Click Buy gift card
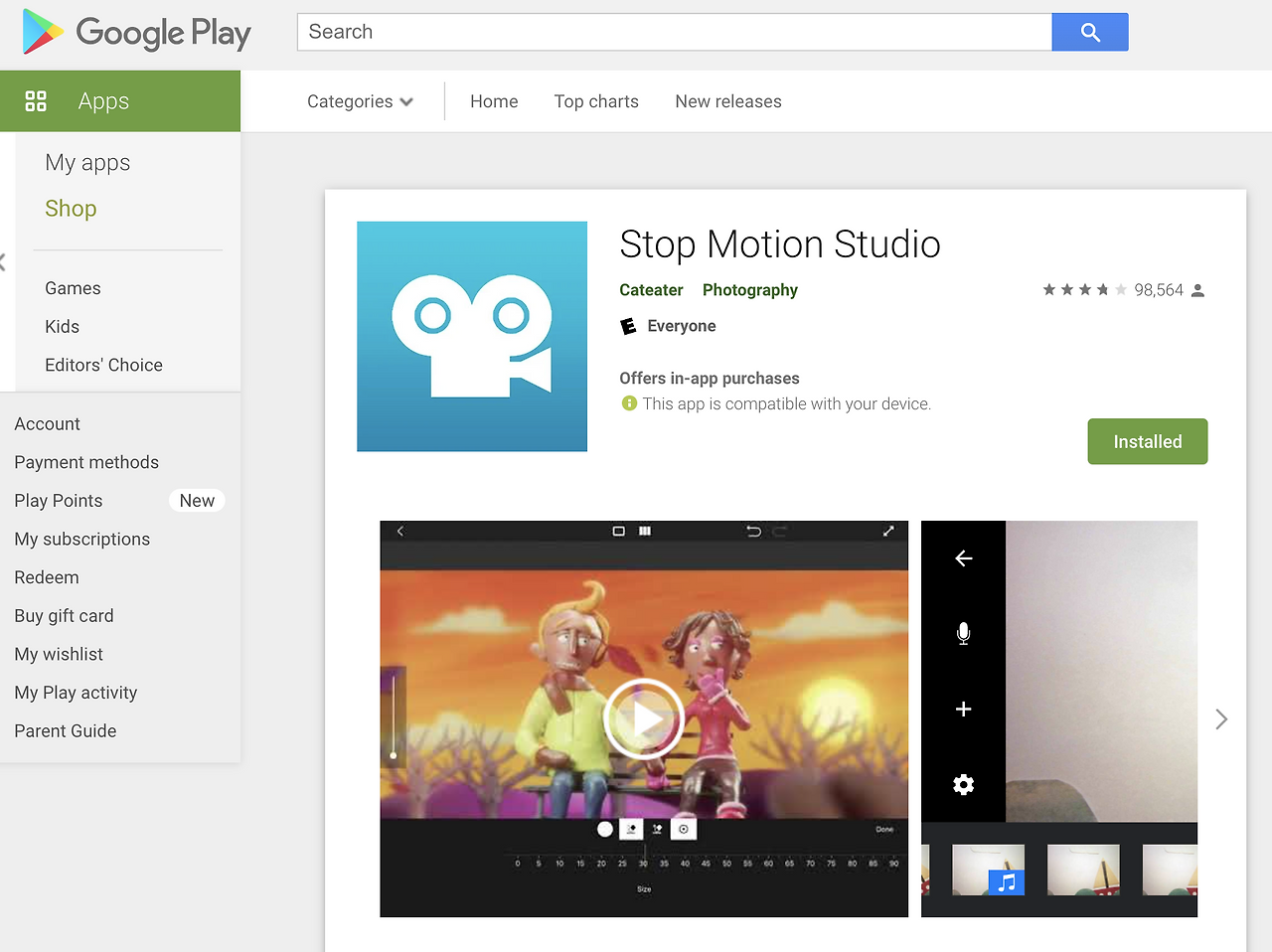Viewport: 1272px width, 952px height. pos(64,616)
